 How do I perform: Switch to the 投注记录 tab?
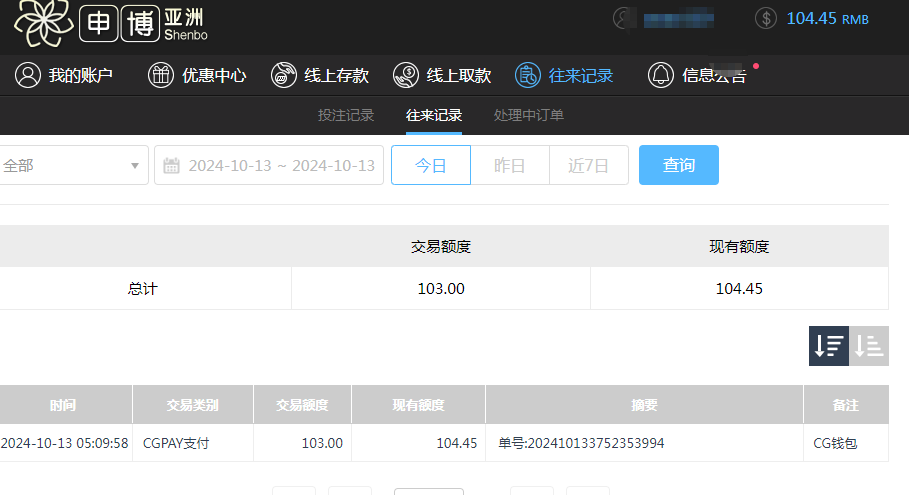tap(346, 115)
